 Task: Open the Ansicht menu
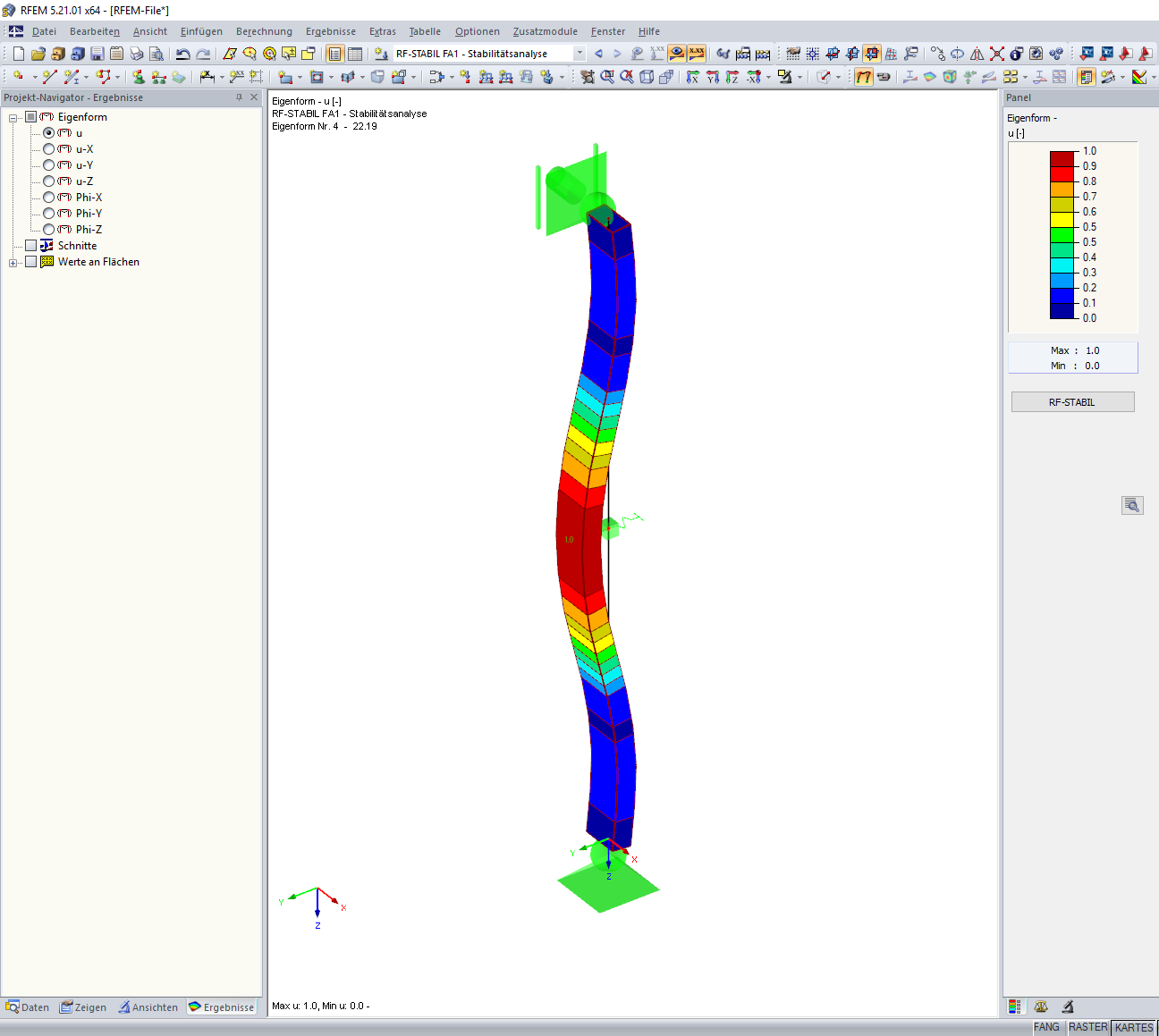pyautogui.click(x=150, y=31)
